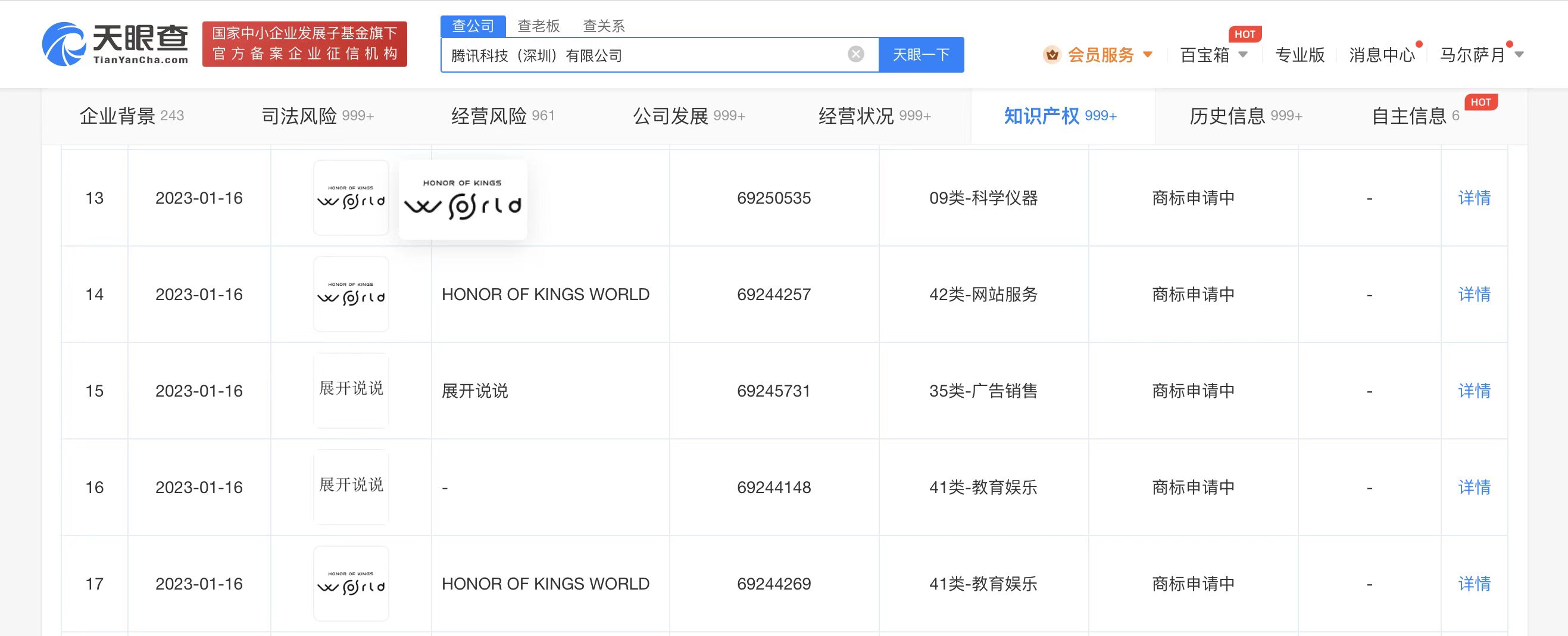Image resolution: width=1568 pixels, height=636 pixels.
Task: Open trademark thumbnail in row 13
Action: [351, 198]
